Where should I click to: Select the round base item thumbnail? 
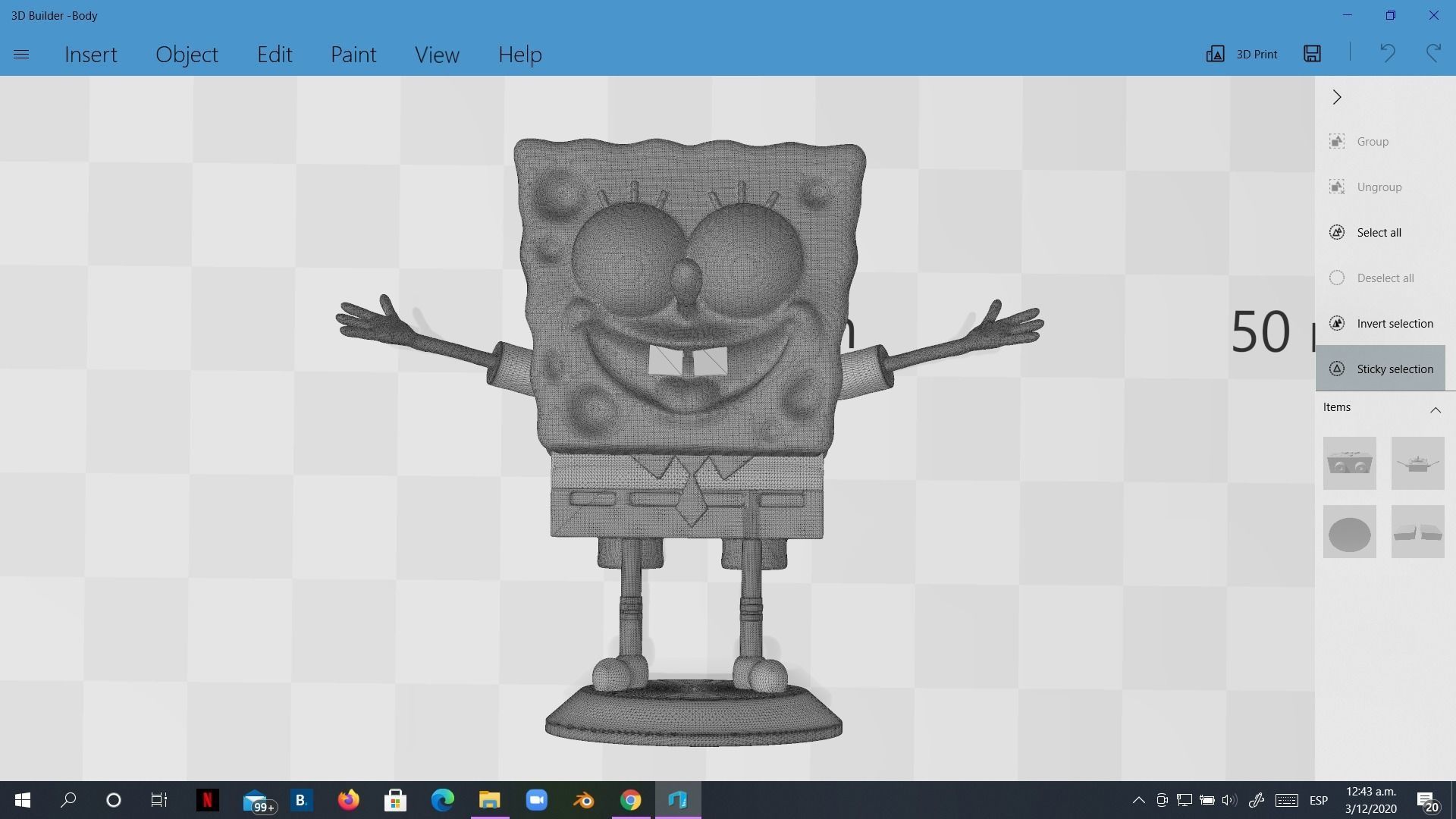(x=1350, y=532)
